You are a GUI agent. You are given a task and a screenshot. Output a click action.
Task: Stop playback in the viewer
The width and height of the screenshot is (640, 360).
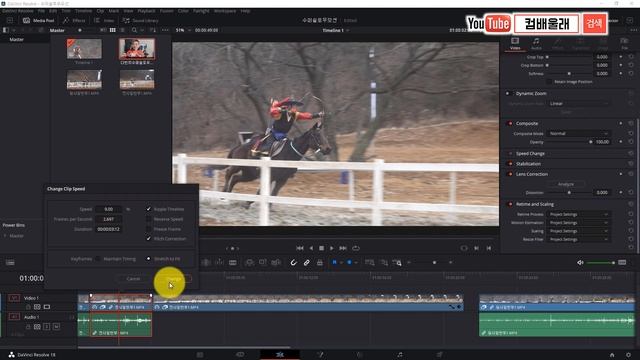tap(321, 248)
